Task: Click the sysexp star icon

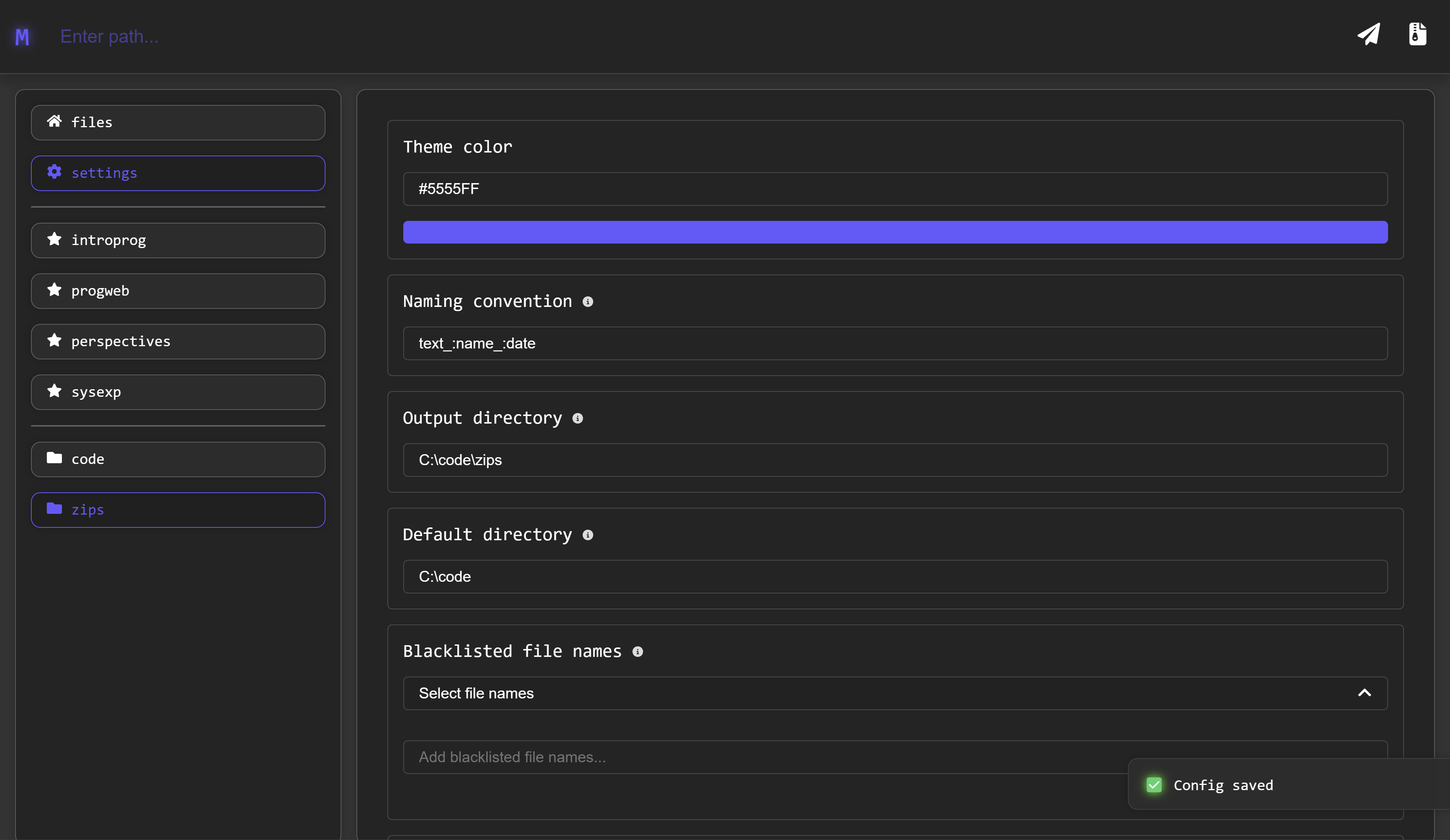Action: 55,391
